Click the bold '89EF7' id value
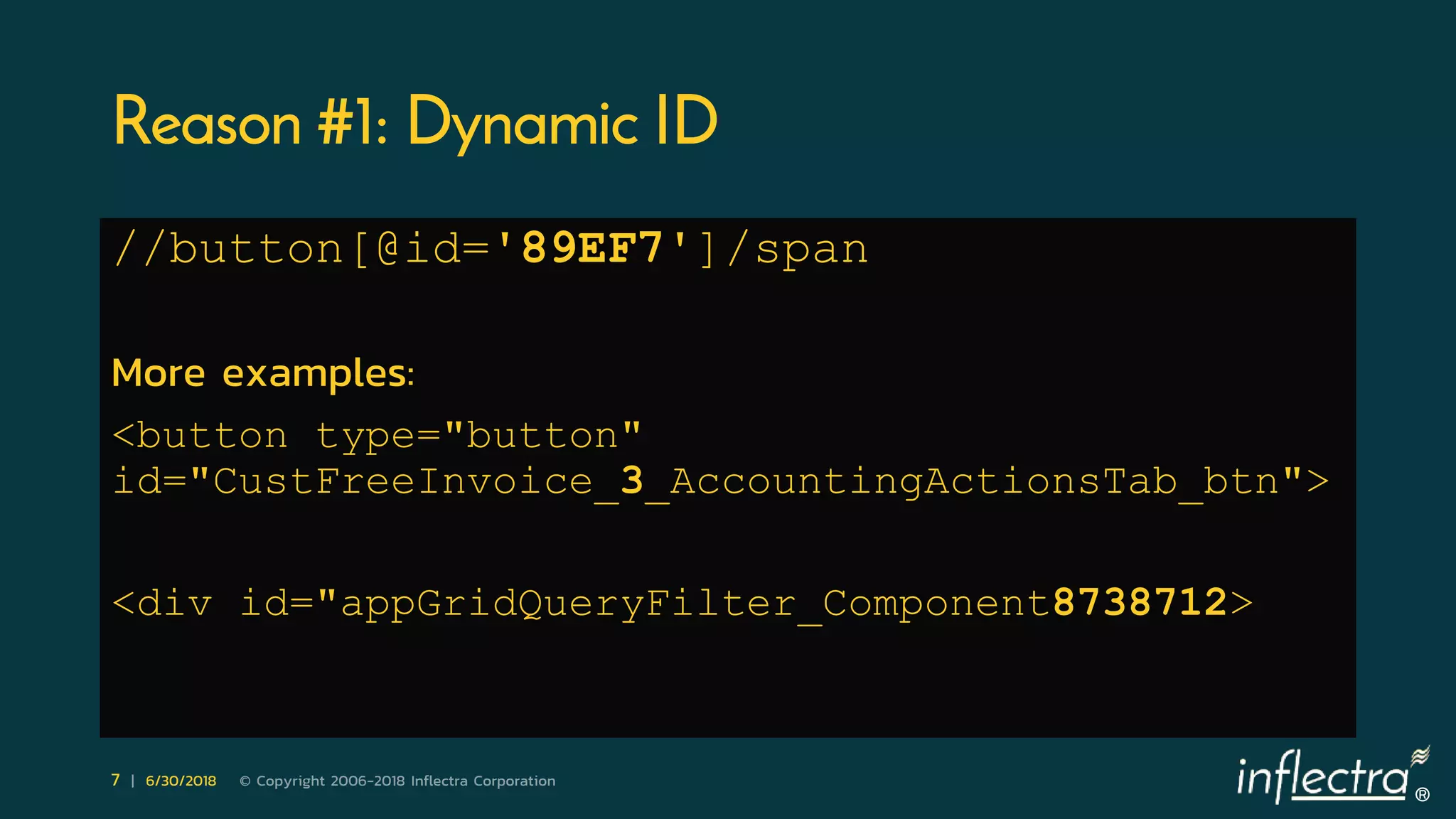The image size is (1456, 819). click(592, 248)
